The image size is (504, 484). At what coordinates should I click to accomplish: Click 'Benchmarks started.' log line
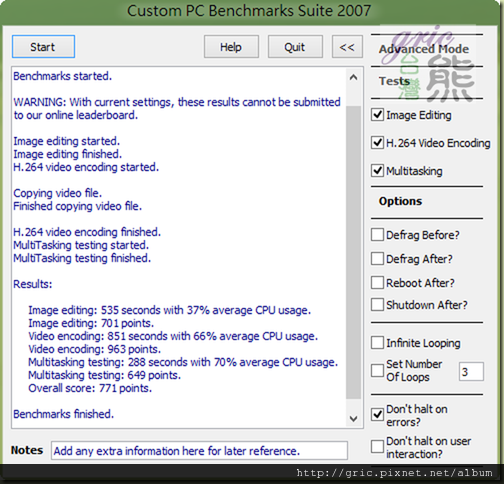[x=63, y=76]
